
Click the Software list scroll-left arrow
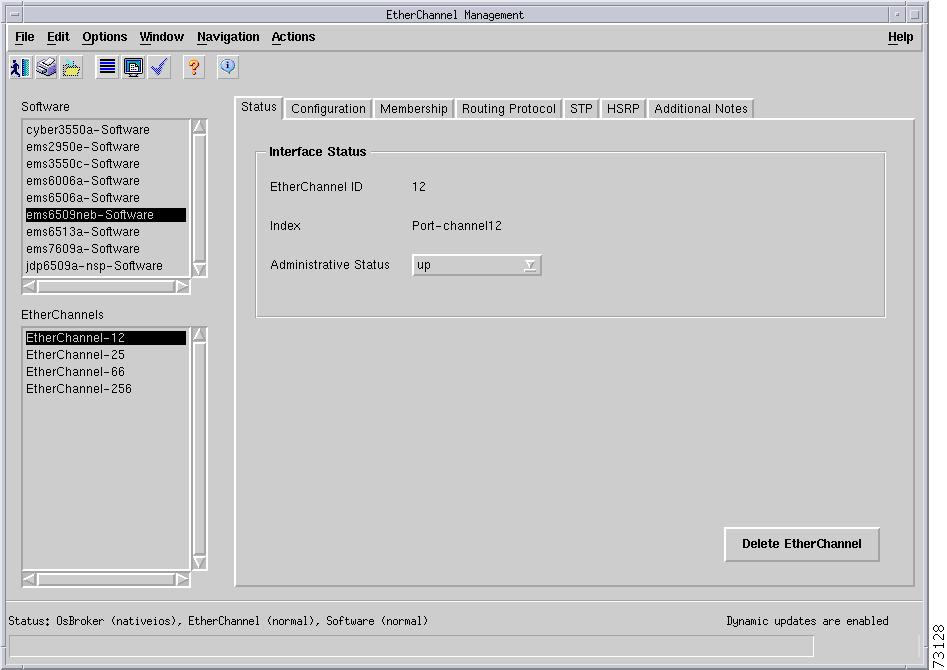[30, 286]
